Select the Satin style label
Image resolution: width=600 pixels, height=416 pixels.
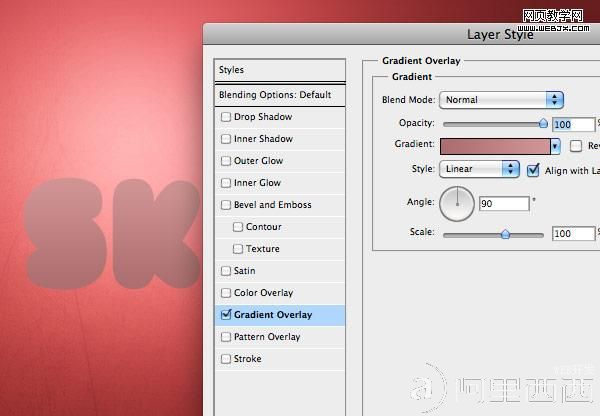tap(244, 271)
